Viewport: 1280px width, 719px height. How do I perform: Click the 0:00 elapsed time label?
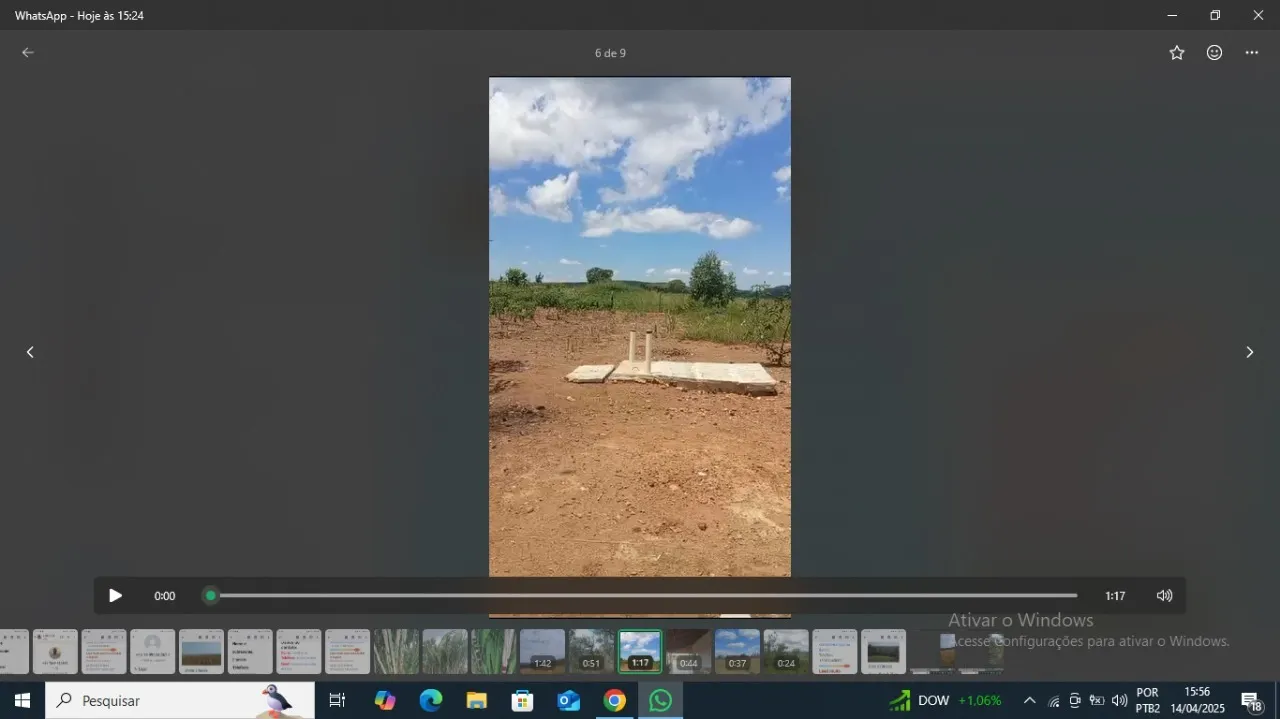165,596
